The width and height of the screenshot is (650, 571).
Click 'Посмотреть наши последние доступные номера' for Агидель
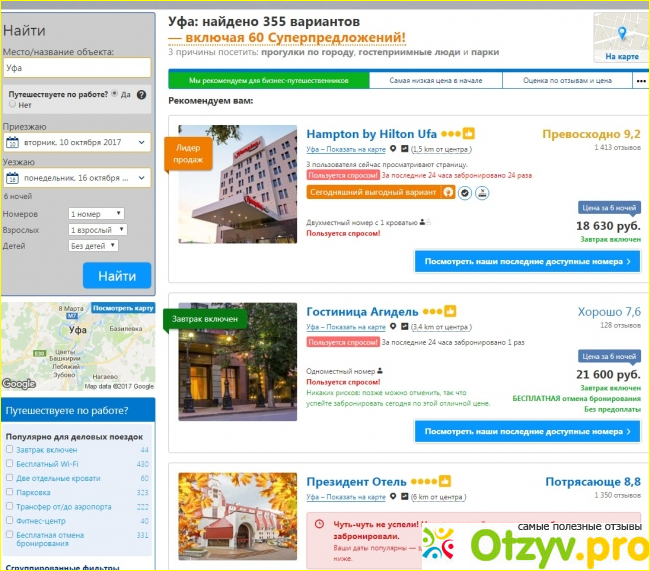(x=527, y=432)
